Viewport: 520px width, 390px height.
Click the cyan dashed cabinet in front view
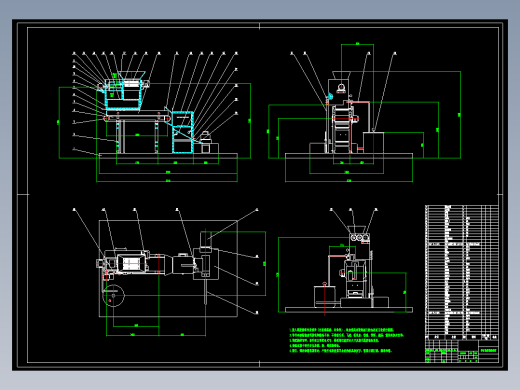(x=183, y=133)
